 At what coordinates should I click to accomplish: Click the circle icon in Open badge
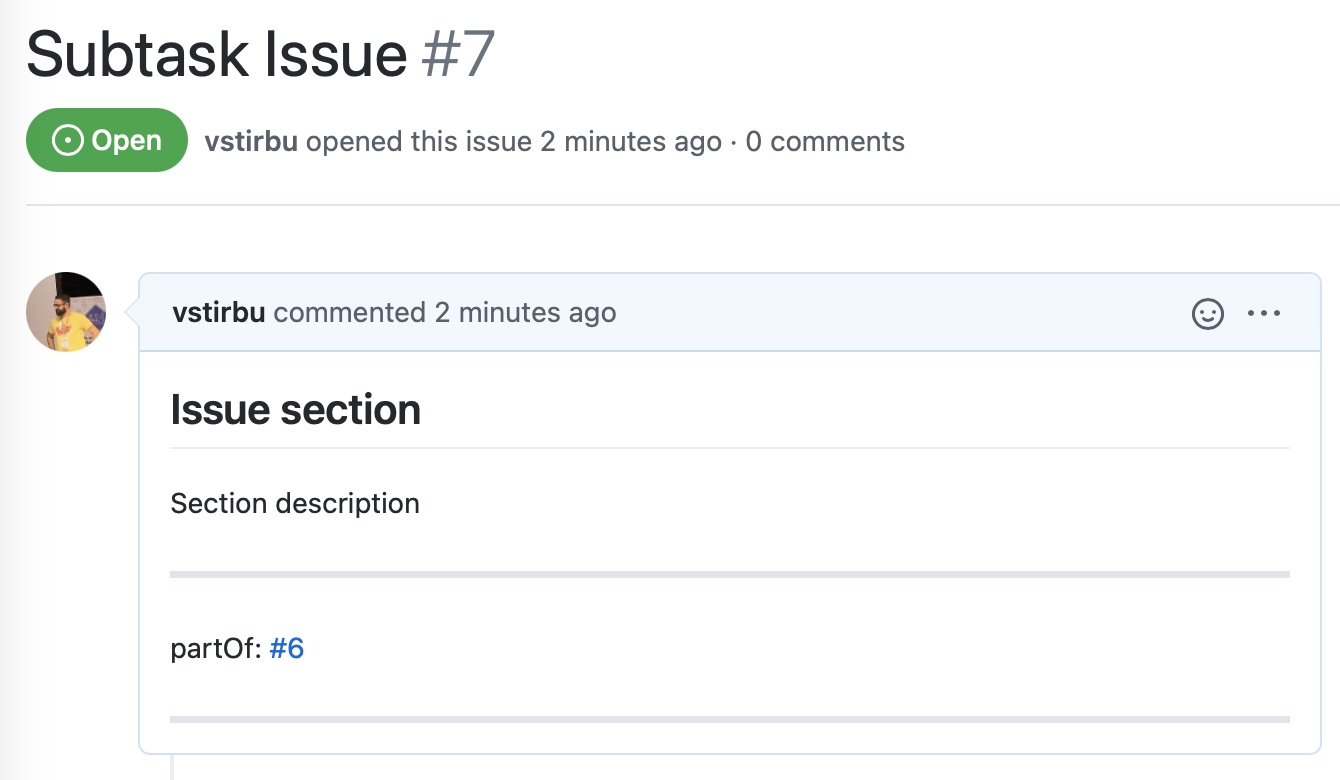67,141
